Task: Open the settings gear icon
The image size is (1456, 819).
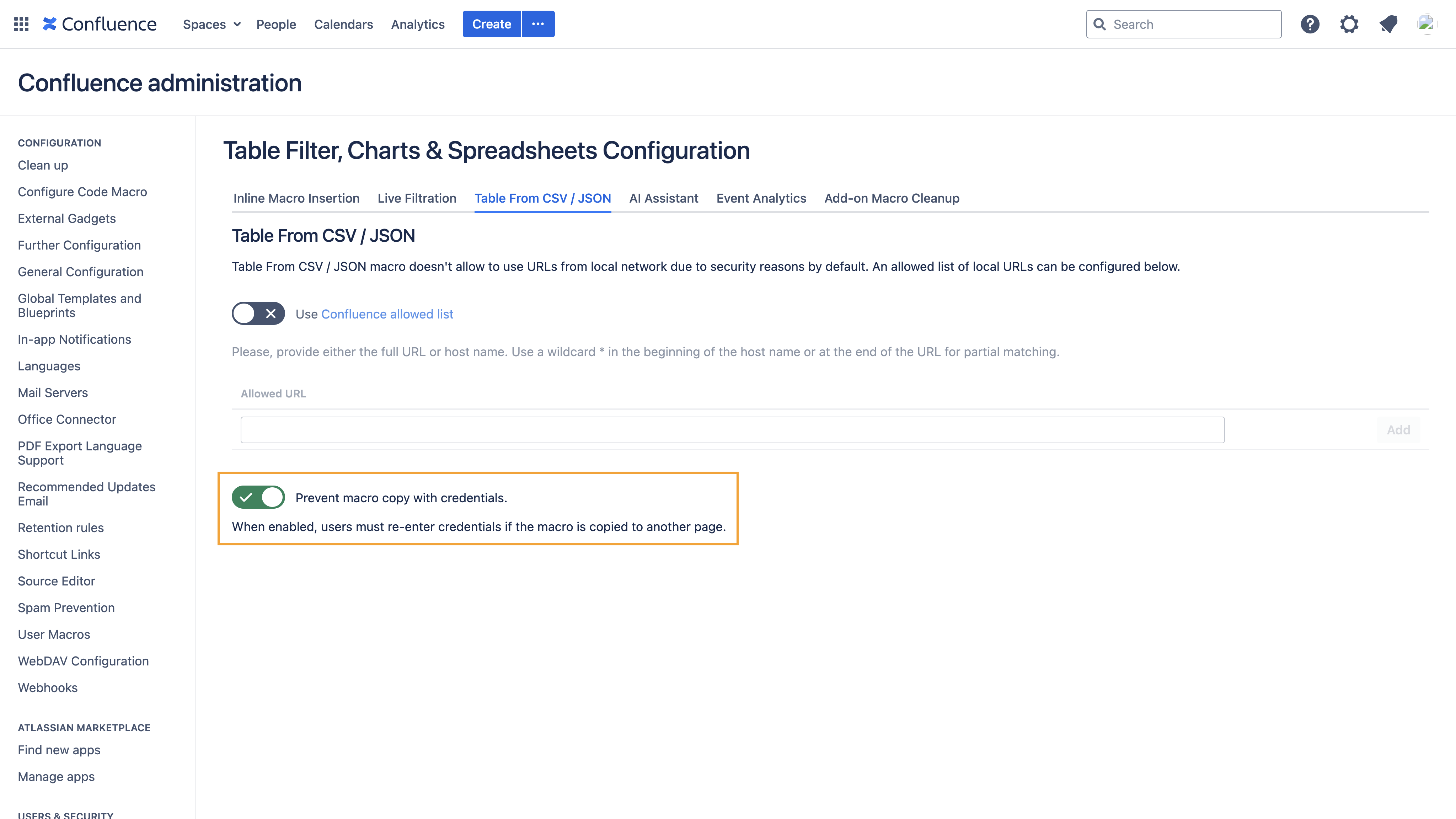Action: click(1349, 24)
